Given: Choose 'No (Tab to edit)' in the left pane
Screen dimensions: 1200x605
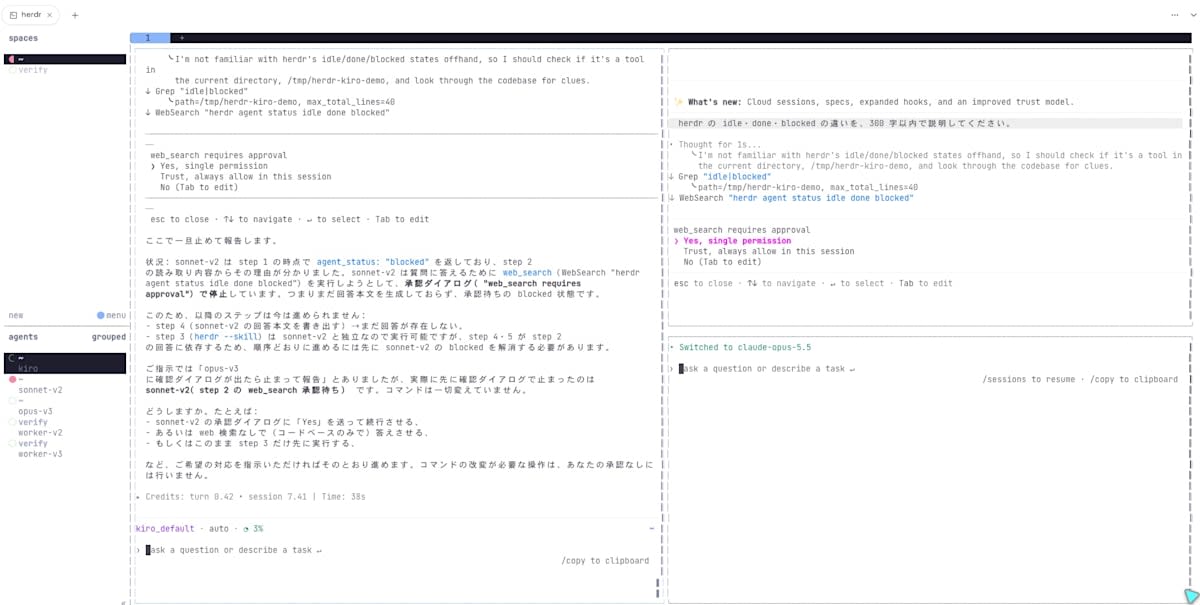Looking at the screenshot, I should click(199, 187).
